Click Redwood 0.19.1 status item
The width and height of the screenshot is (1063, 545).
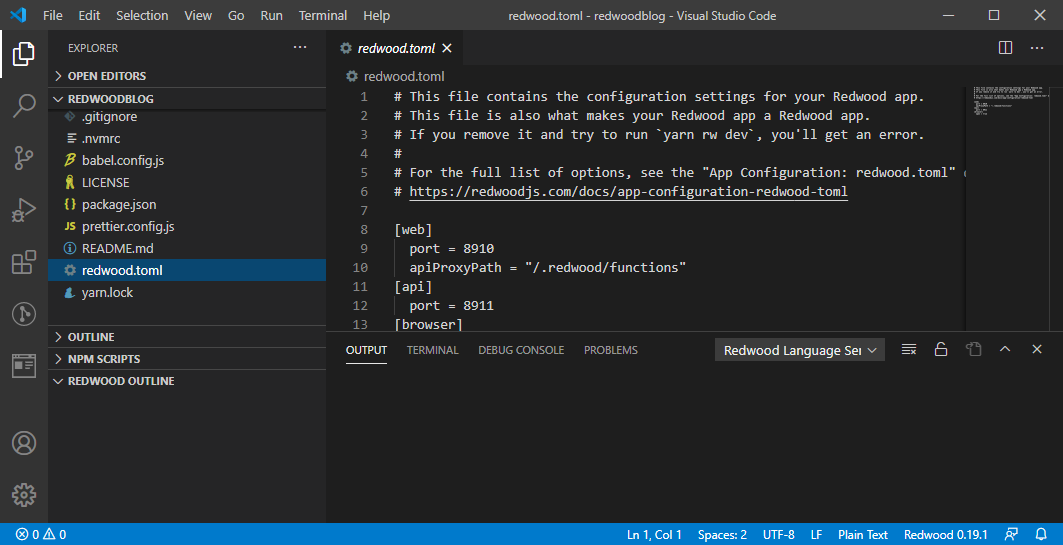(x=946, y=535)
